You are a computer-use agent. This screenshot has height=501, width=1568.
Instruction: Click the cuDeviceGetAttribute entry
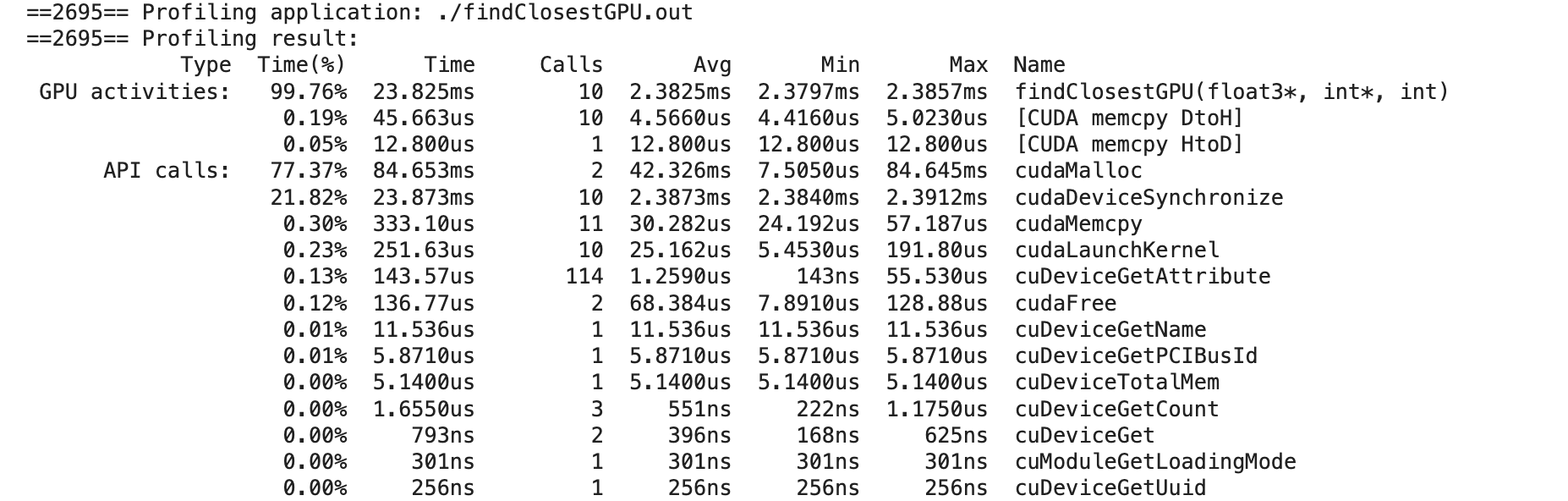pyautogui.click(x=1142, y=277)
